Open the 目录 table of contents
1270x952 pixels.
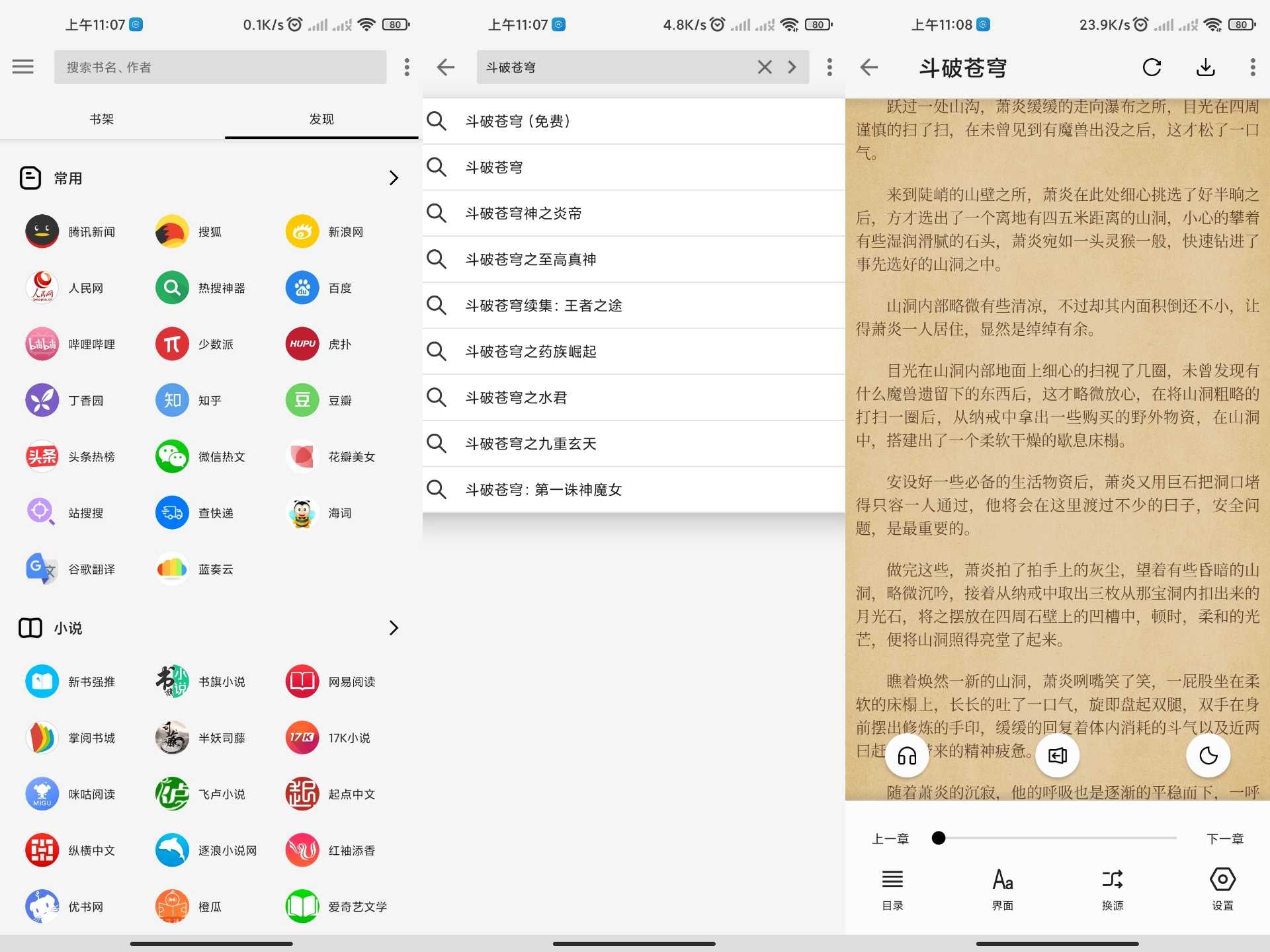click(892, 889)
